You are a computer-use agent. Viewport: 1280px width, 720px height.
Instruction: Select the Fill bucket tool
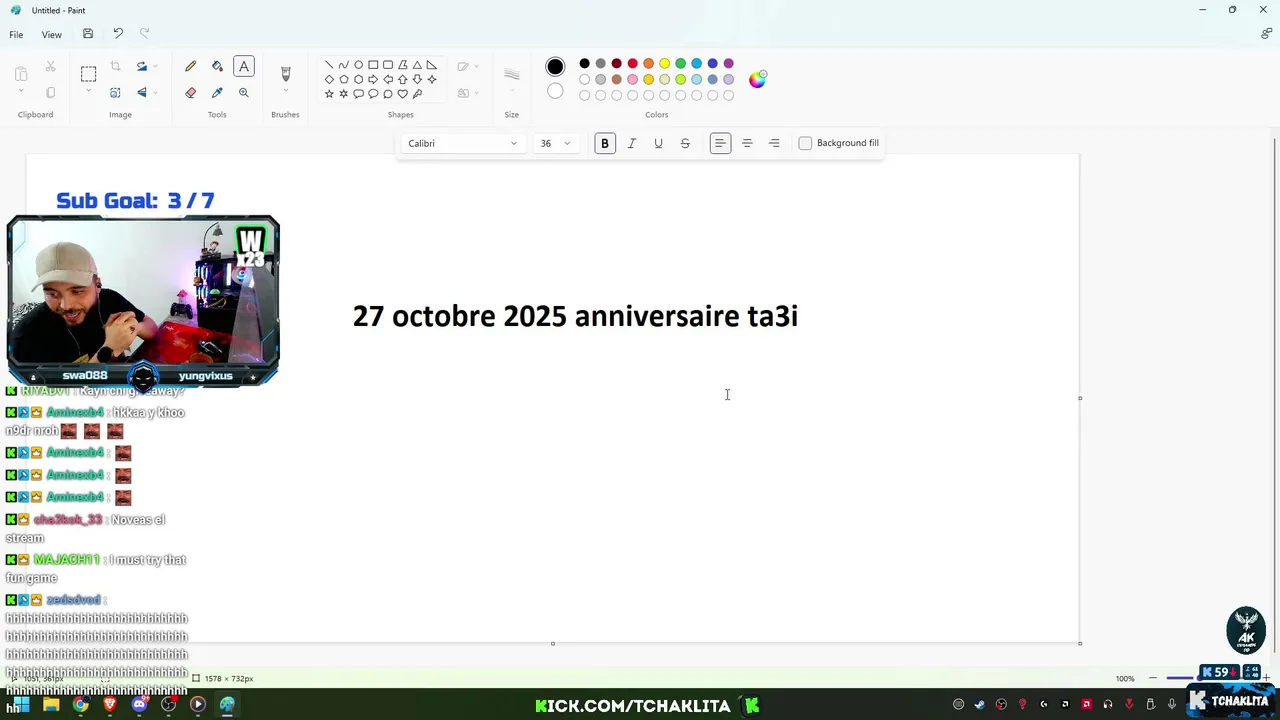[217, 66]
